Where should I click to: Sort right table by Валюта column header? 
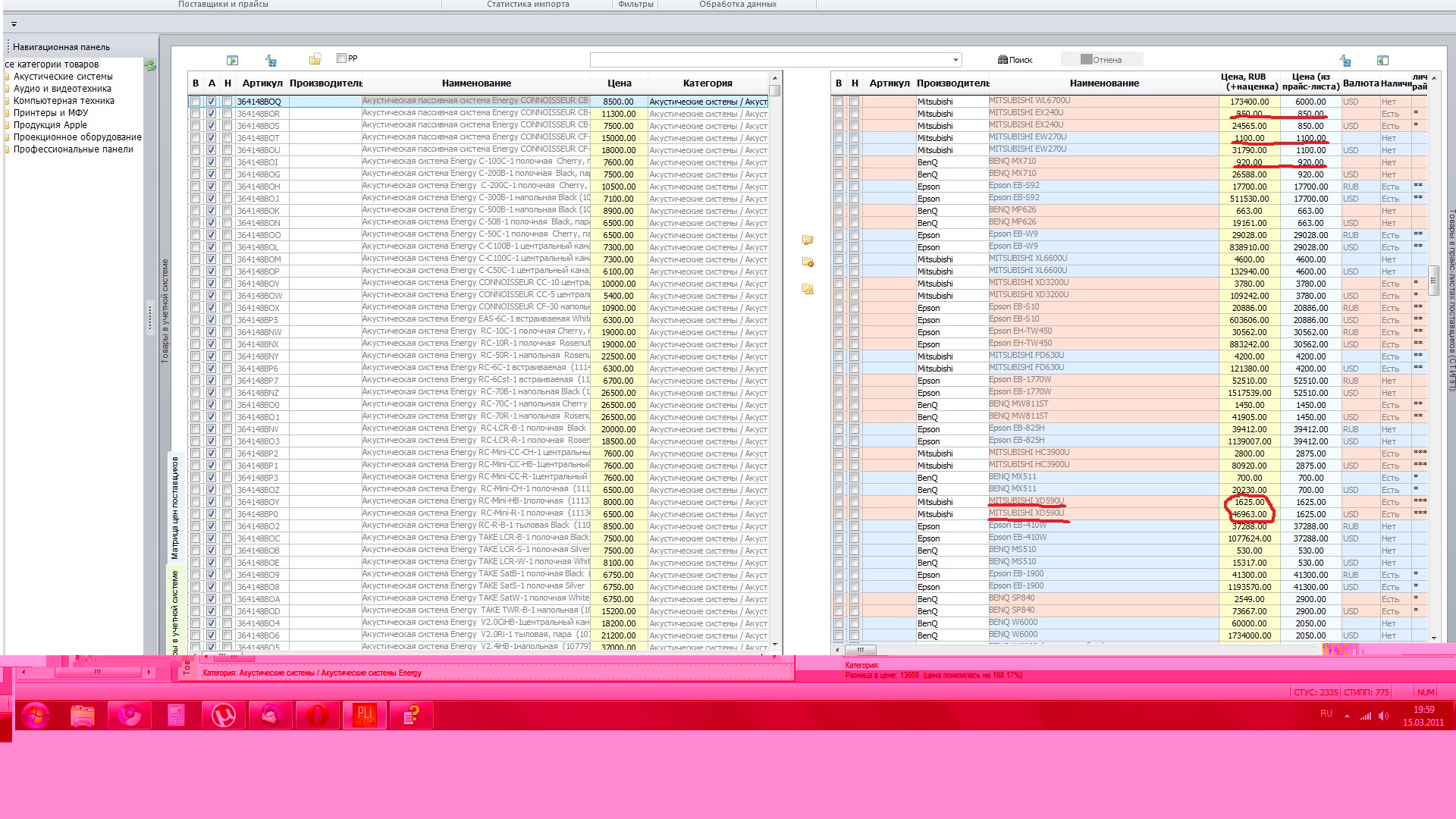[x=1360, y=83]
